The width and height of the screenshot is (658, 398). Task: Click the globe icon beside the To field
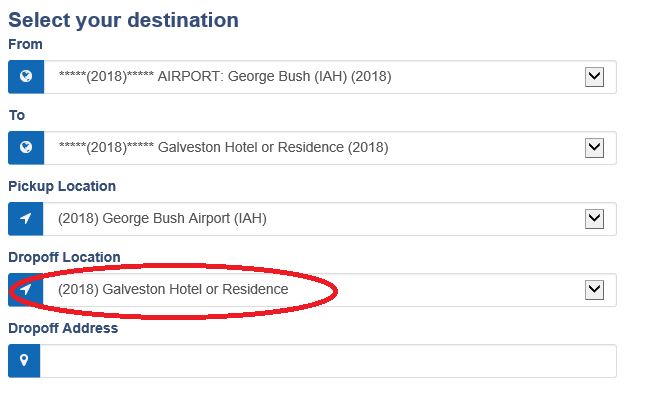[x=26, y=147]
